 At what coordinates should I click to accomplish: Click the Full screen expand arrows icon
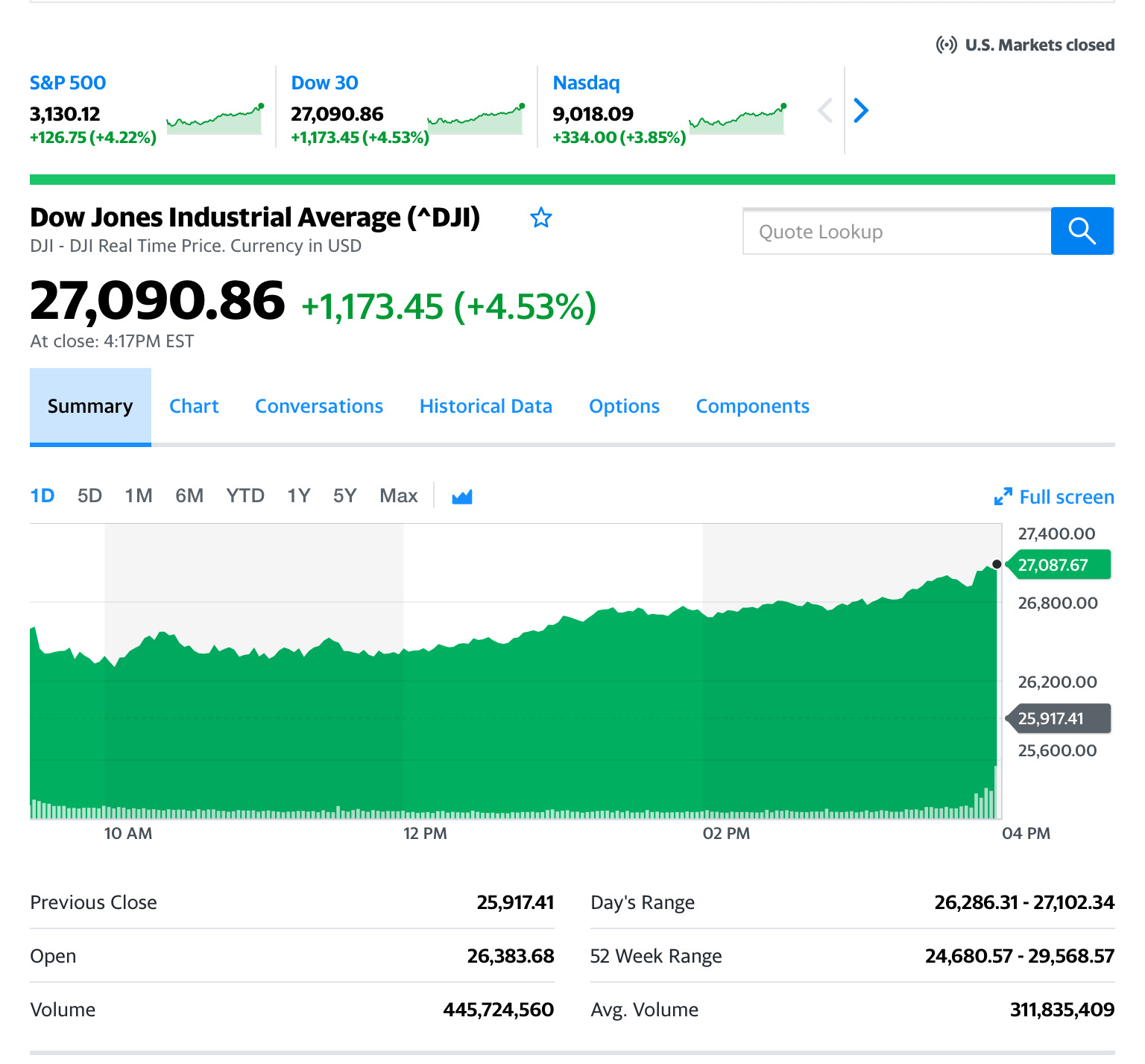click(x=1003, y=497)
